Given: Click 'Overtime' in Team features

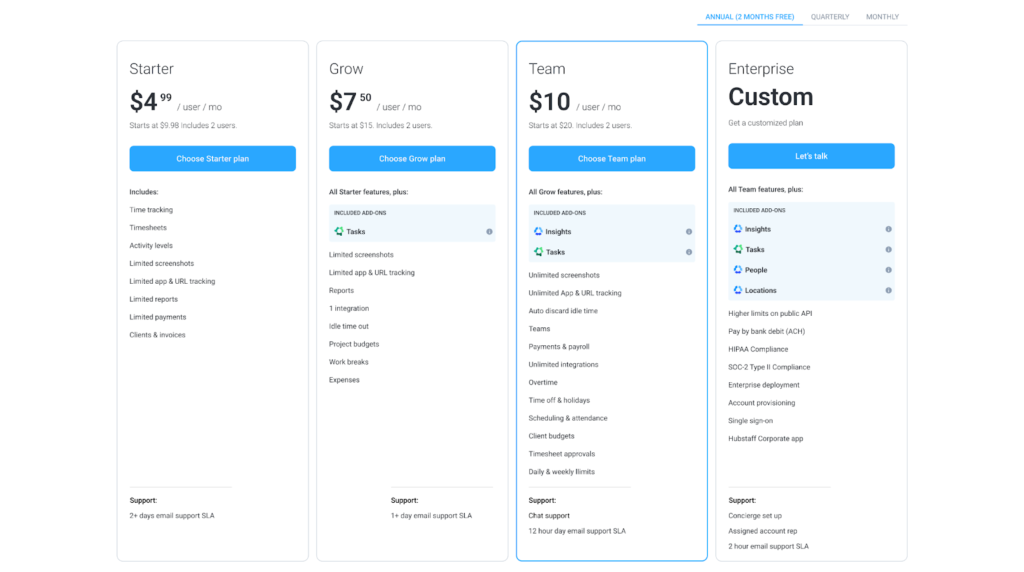Looking at the screenshot, I should tap(543, 383).
